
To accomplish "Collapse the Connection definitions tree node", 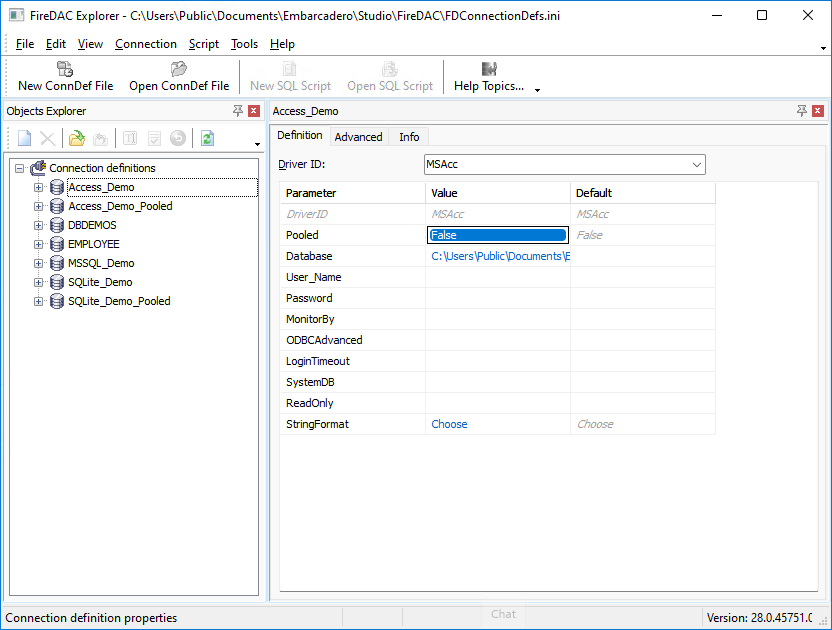I will click(x=20, y=168).
